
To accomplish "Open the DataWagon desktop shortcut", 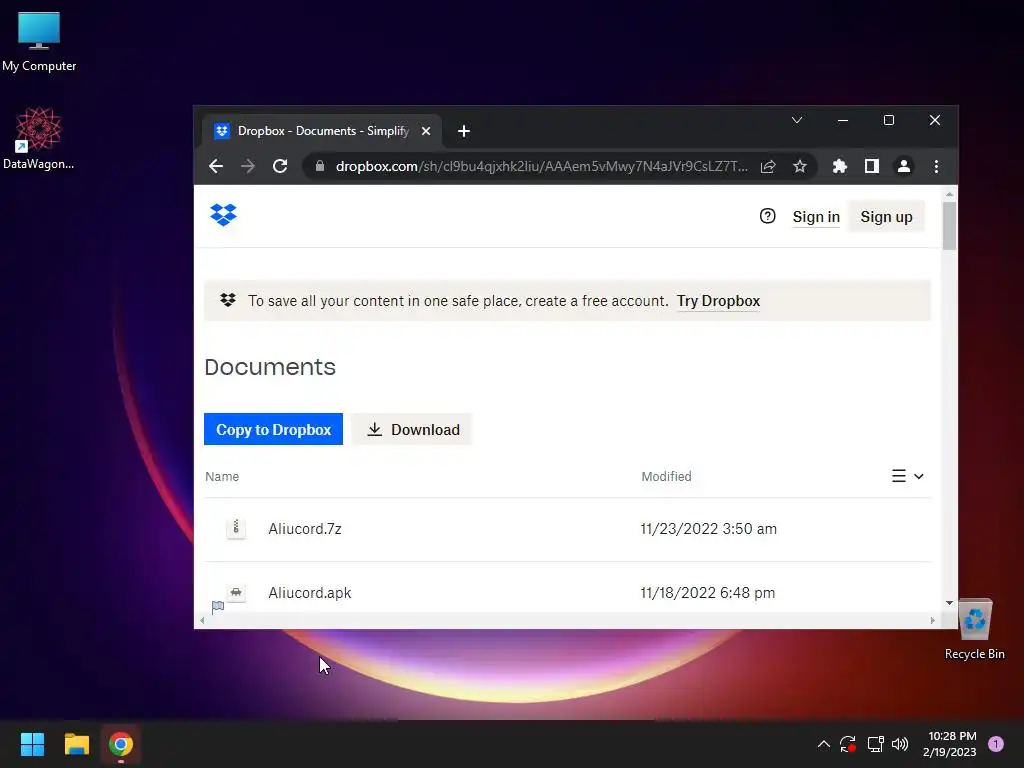I will [x=39, y=138].
